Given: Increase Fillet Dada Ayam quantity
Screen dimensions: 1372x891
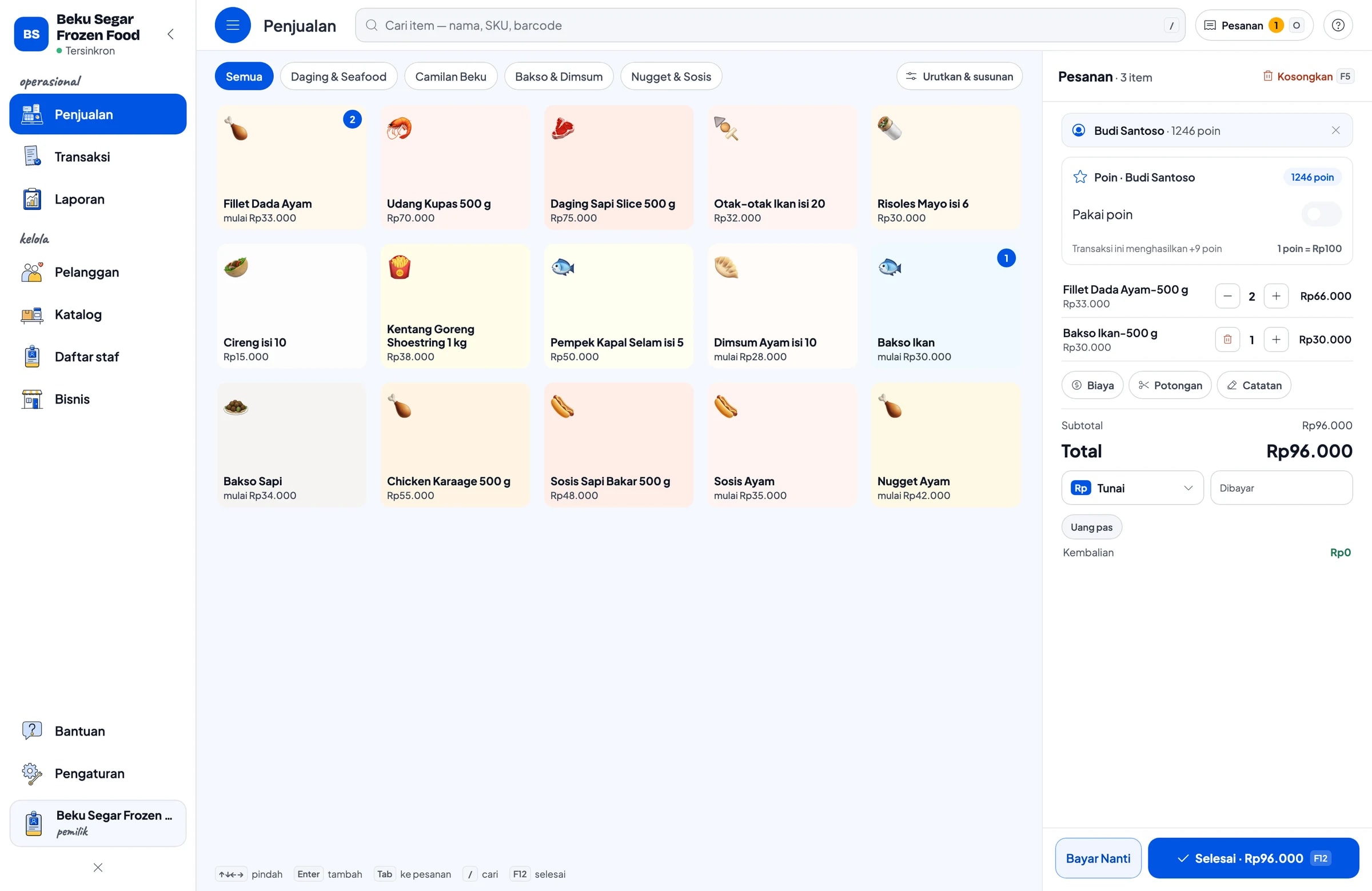Looking at the screenshot, I should tap(1276, 296).
